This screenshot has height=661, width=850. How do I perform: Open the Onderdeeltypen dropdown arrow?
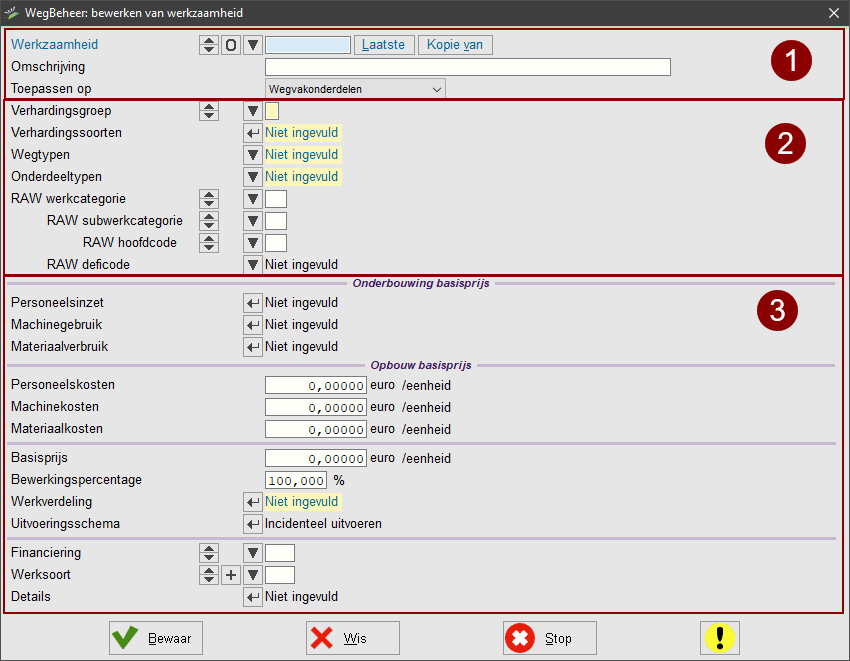click(x=253, y=177)
